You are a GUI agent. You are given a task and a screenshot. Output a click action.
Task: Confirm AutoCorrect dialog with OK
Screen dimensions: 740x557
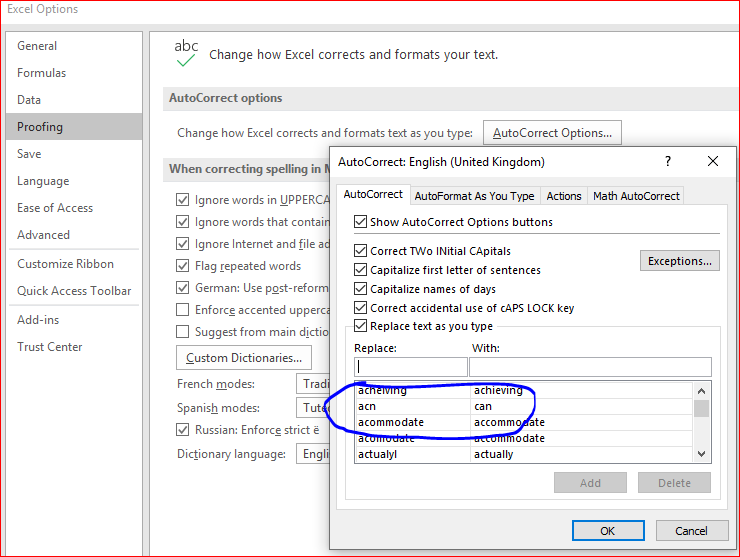coord(608,531)
